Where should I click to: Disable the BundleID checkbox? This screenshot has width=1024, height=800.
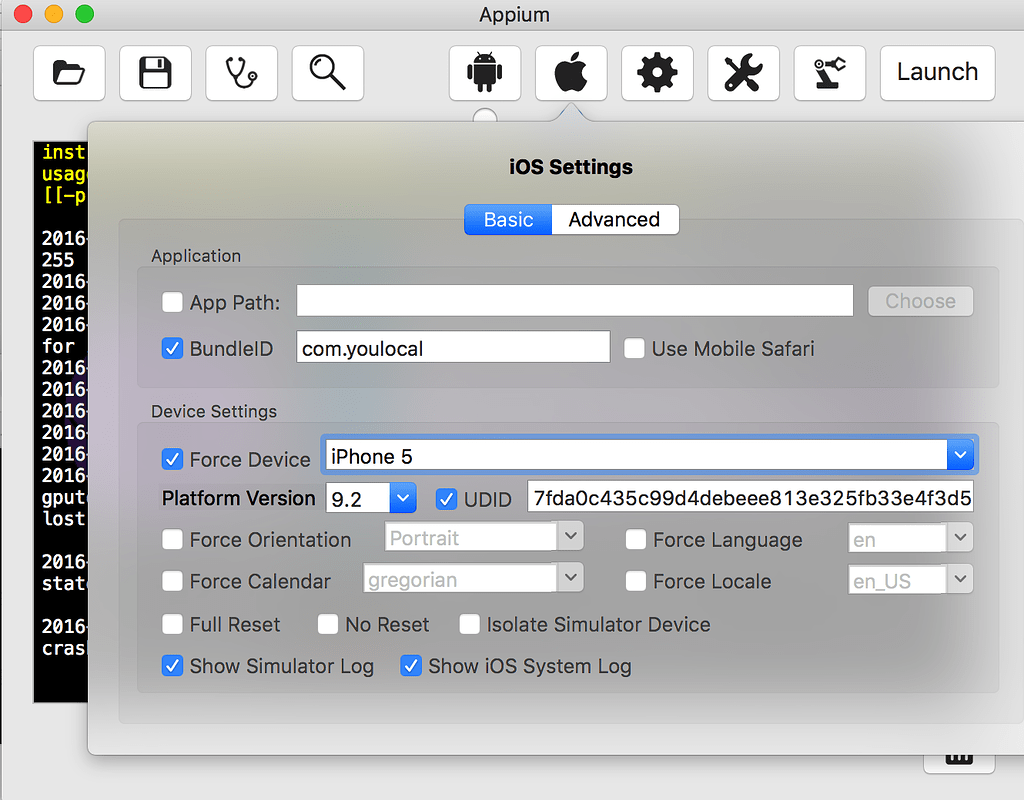pos(171,348)
